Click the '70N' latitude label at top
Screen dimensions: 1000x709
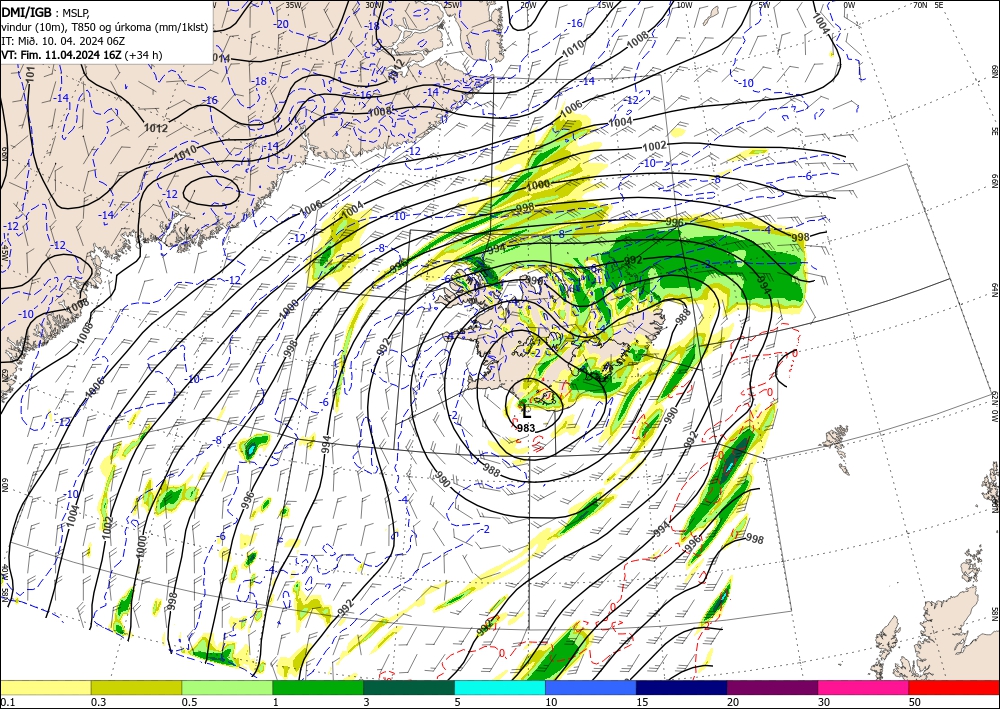[x=920, y=5]
